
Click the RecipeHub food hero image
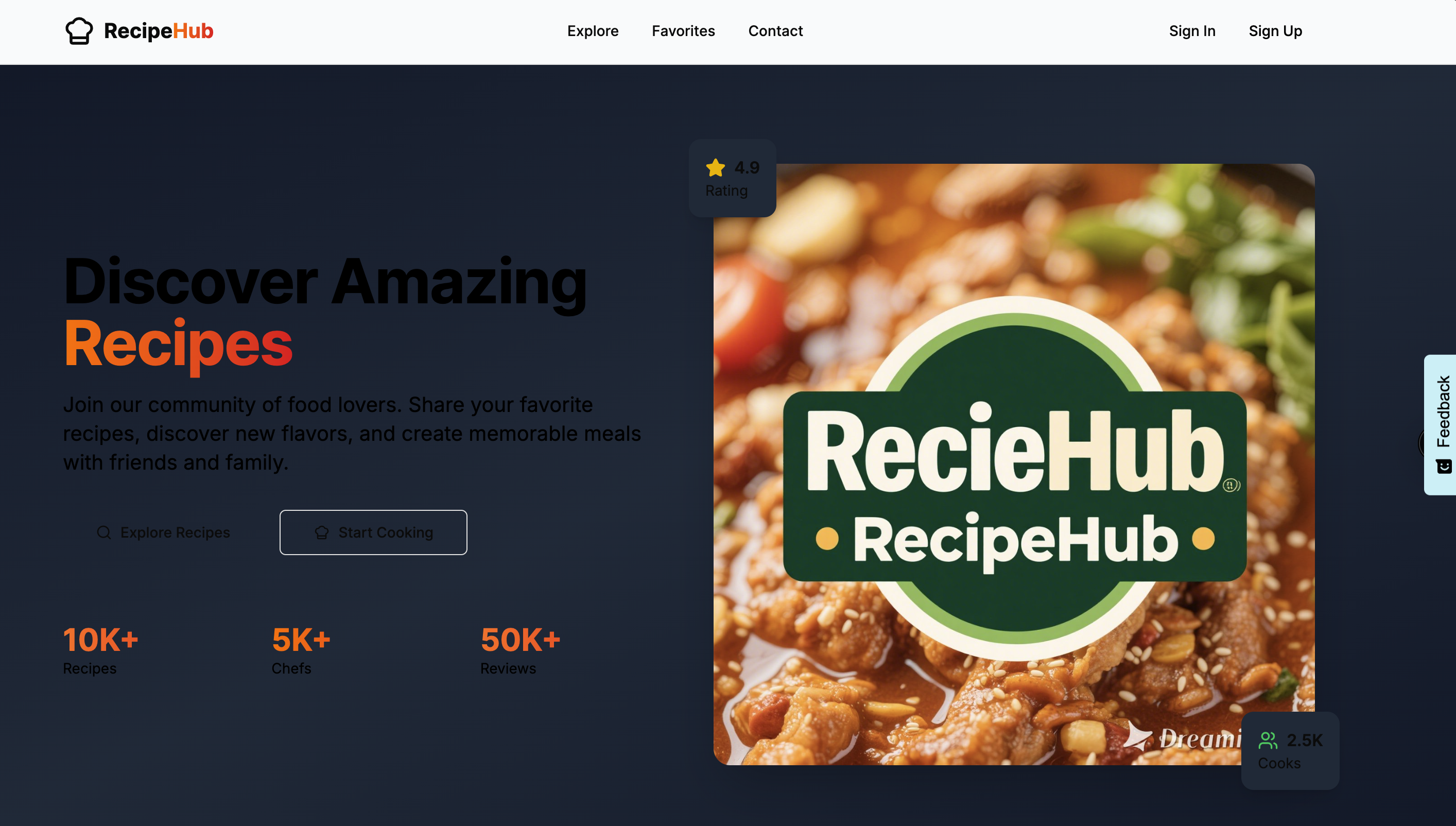[1014, 464]
